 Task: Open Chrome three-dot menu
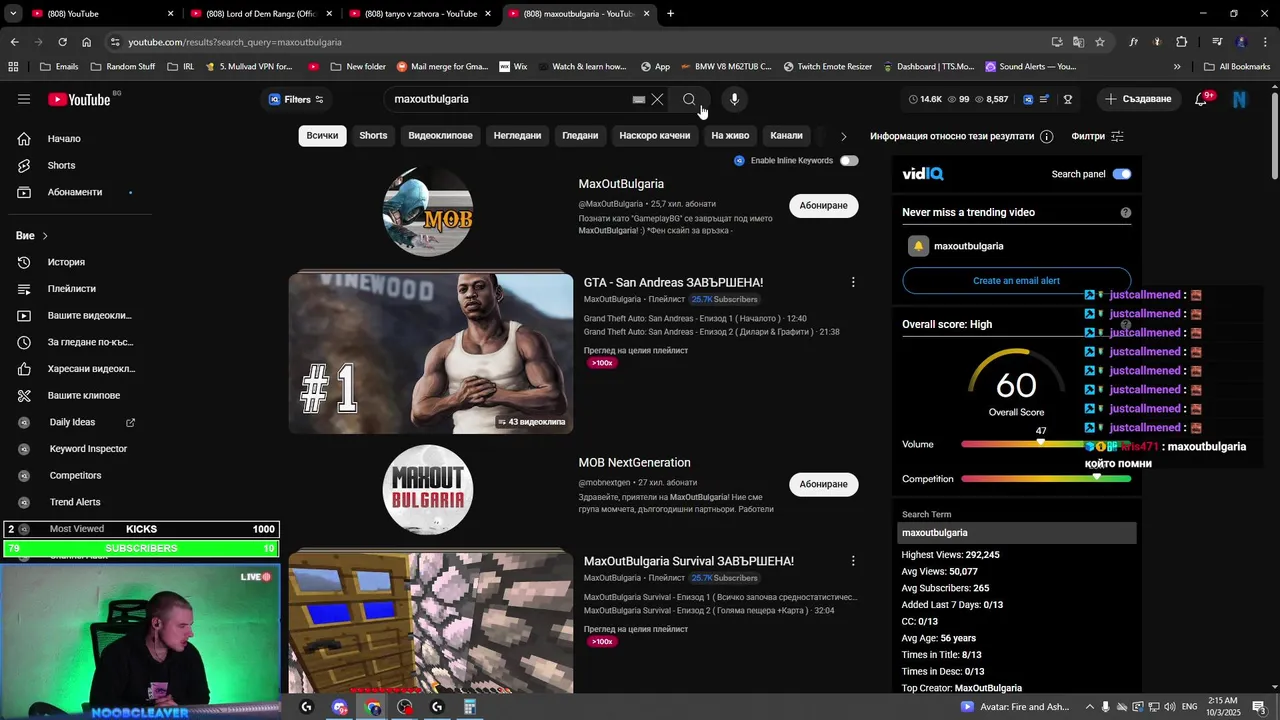[x=1265, y=42]
